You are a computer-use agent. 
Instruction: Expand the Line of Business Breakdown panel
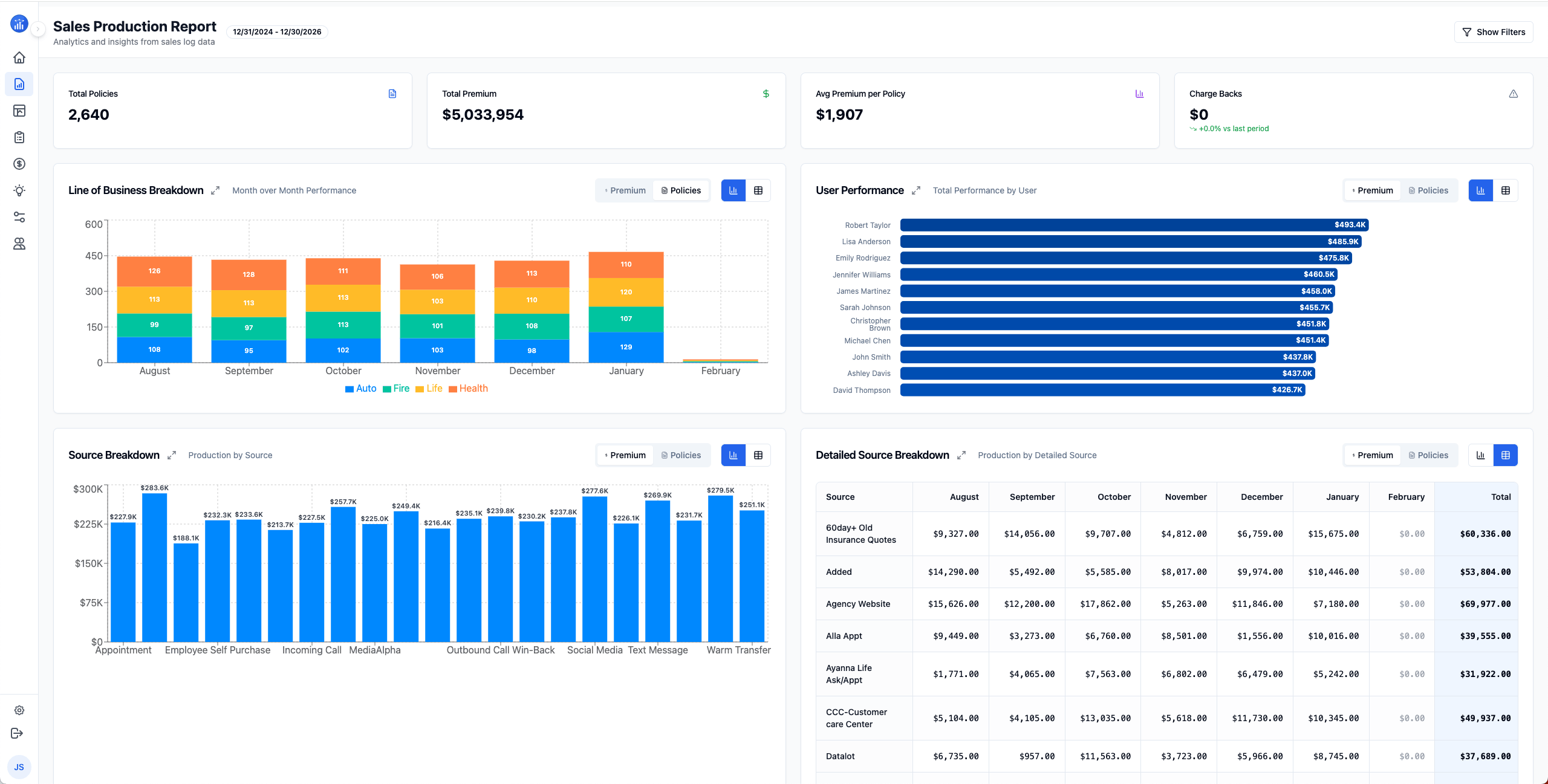tap(215, 190)
